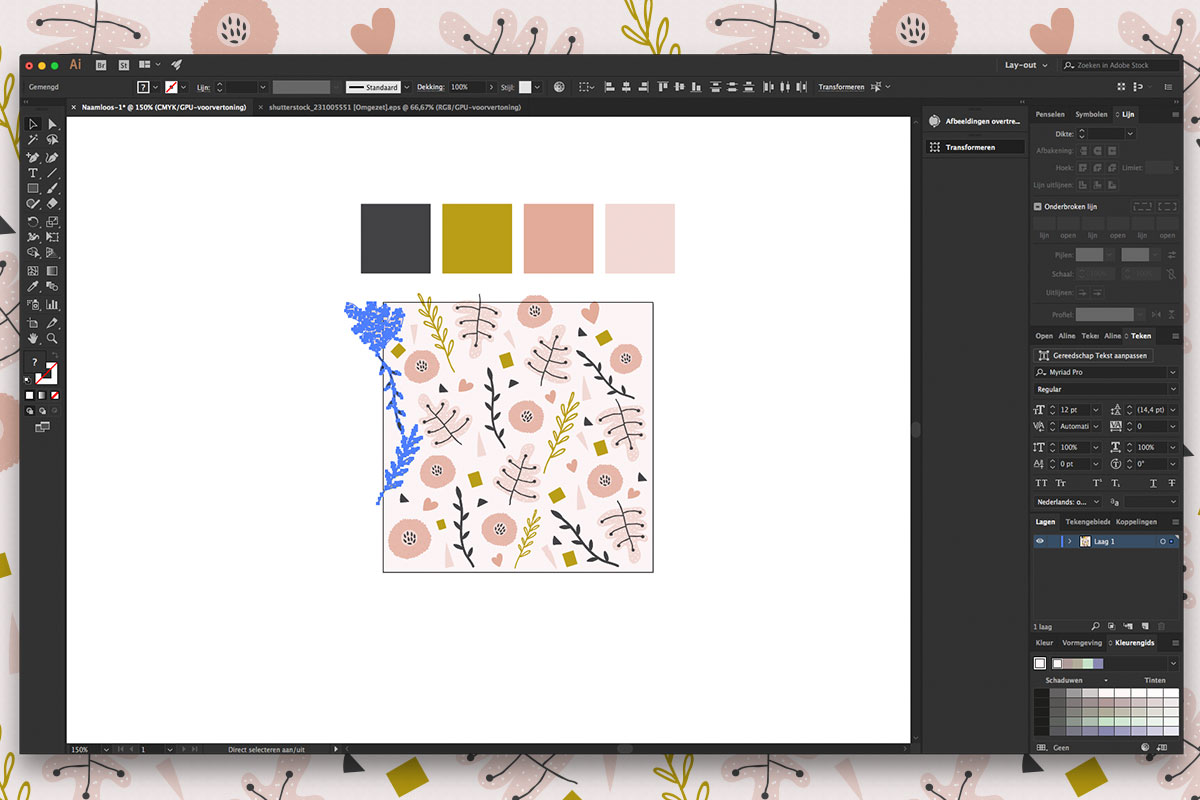This screenshot has width=1200, height=800.
Task: Click the mustard yellow square on artboard
Action: pos(477,238)
